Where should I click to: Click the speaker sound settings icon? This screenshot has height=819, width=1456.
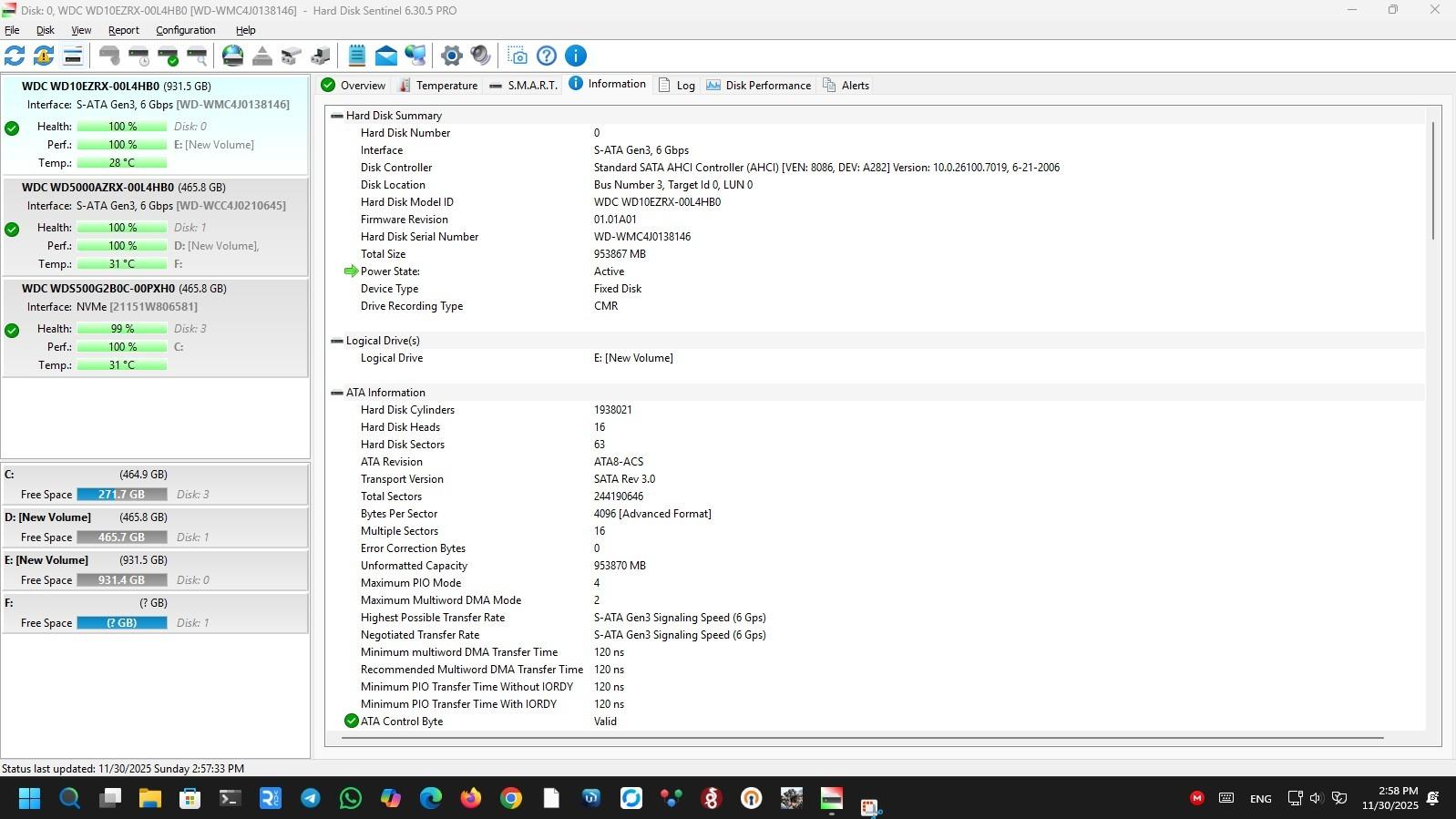pyautogui.click(x=480, y=56)
